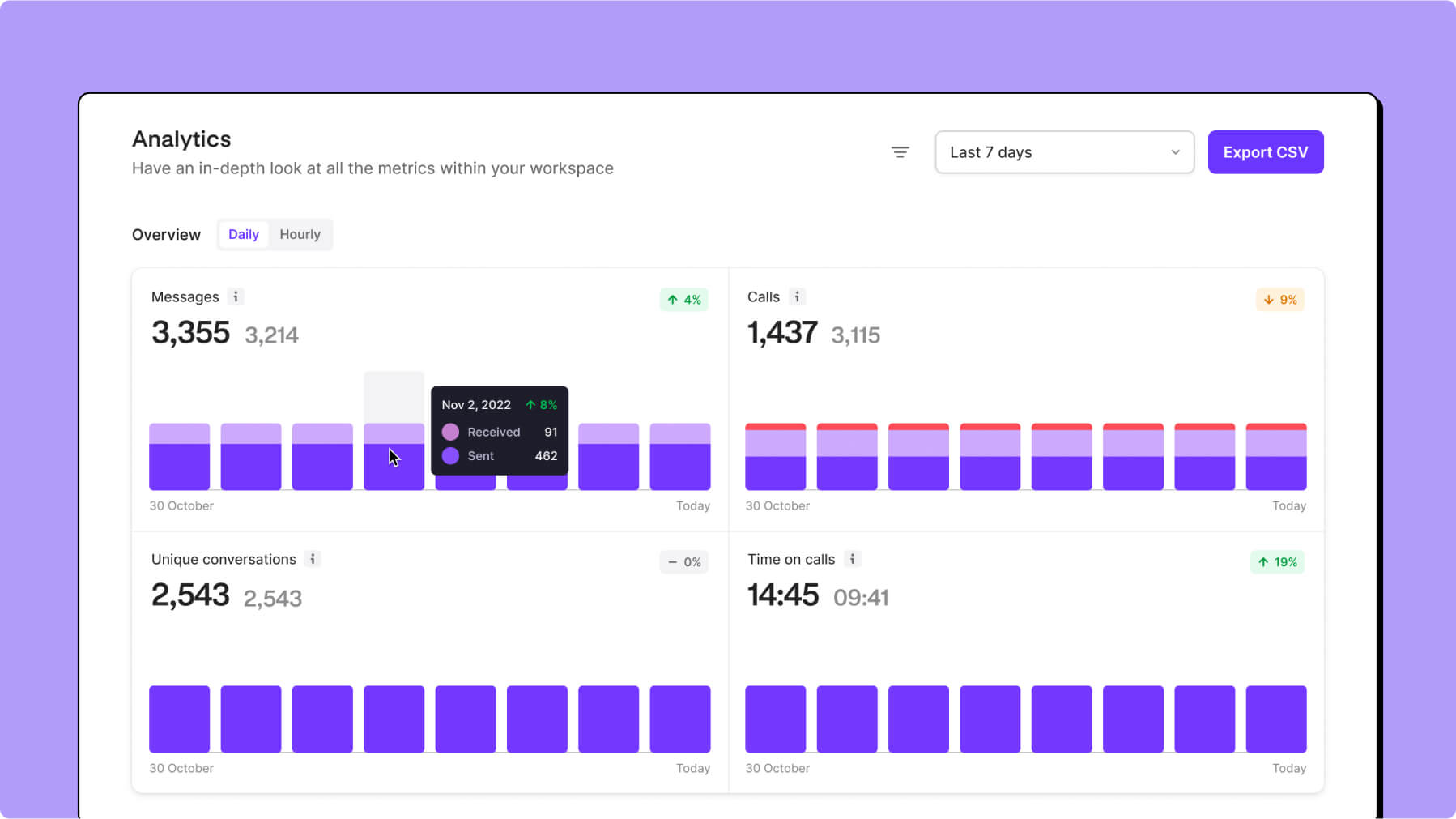Click the Overview label
This screenshot has width=1456, height=819.
coord(166,235)
